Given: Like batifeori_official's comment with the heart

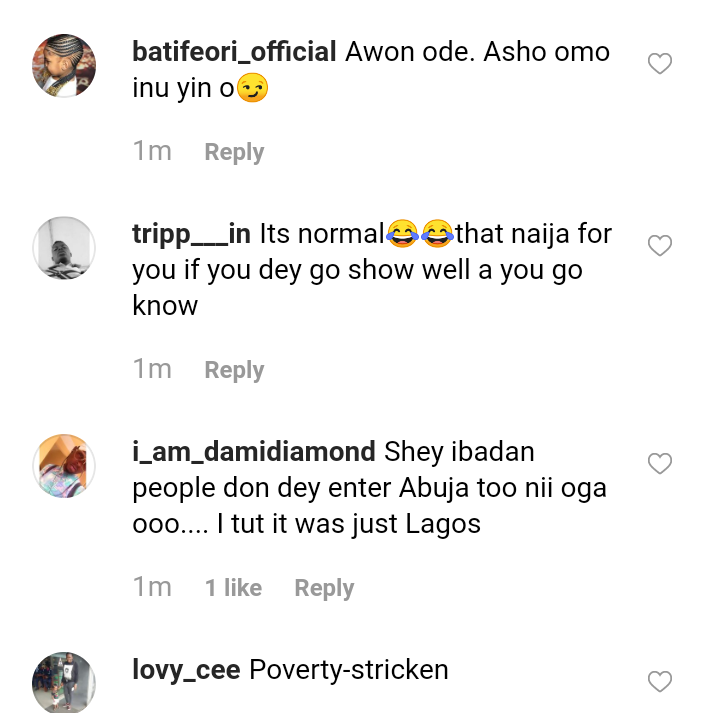Looking at the screenshot, I should [x=659, y=65].
